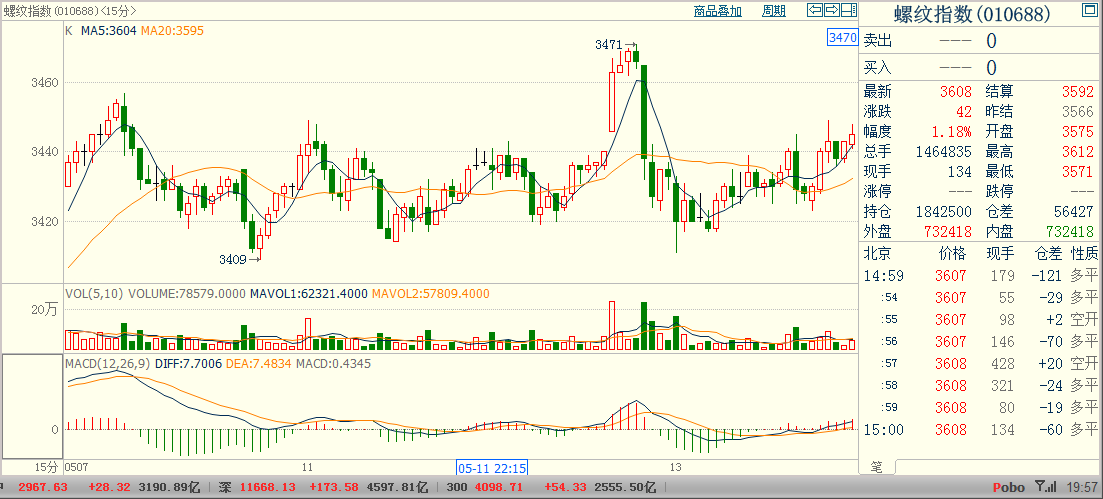1103x499 pixels.
Task: Click the 结算 value 3592
Action: coord(1078,91)
